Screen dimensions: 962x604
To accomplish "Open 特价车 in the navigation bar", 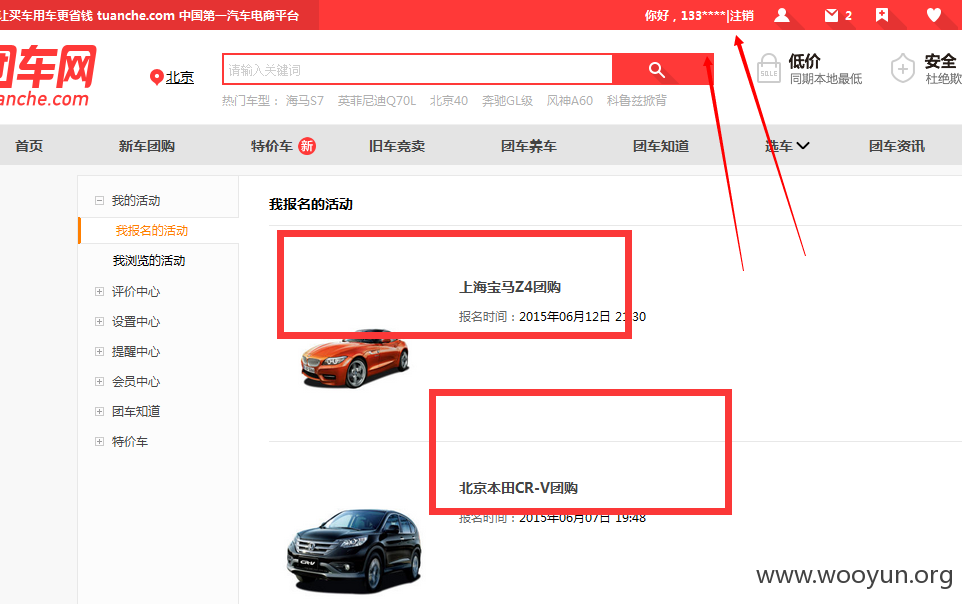I will [272, 146].
